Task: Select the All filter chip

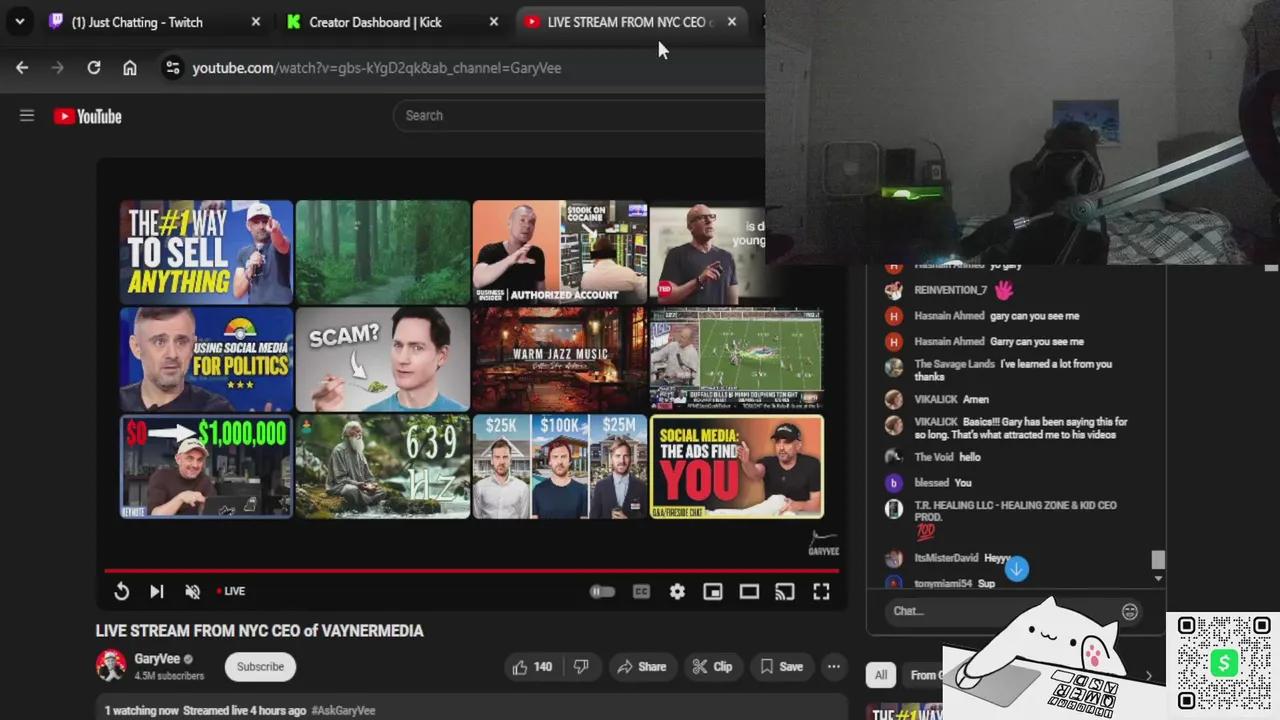Action: point(881,675)
